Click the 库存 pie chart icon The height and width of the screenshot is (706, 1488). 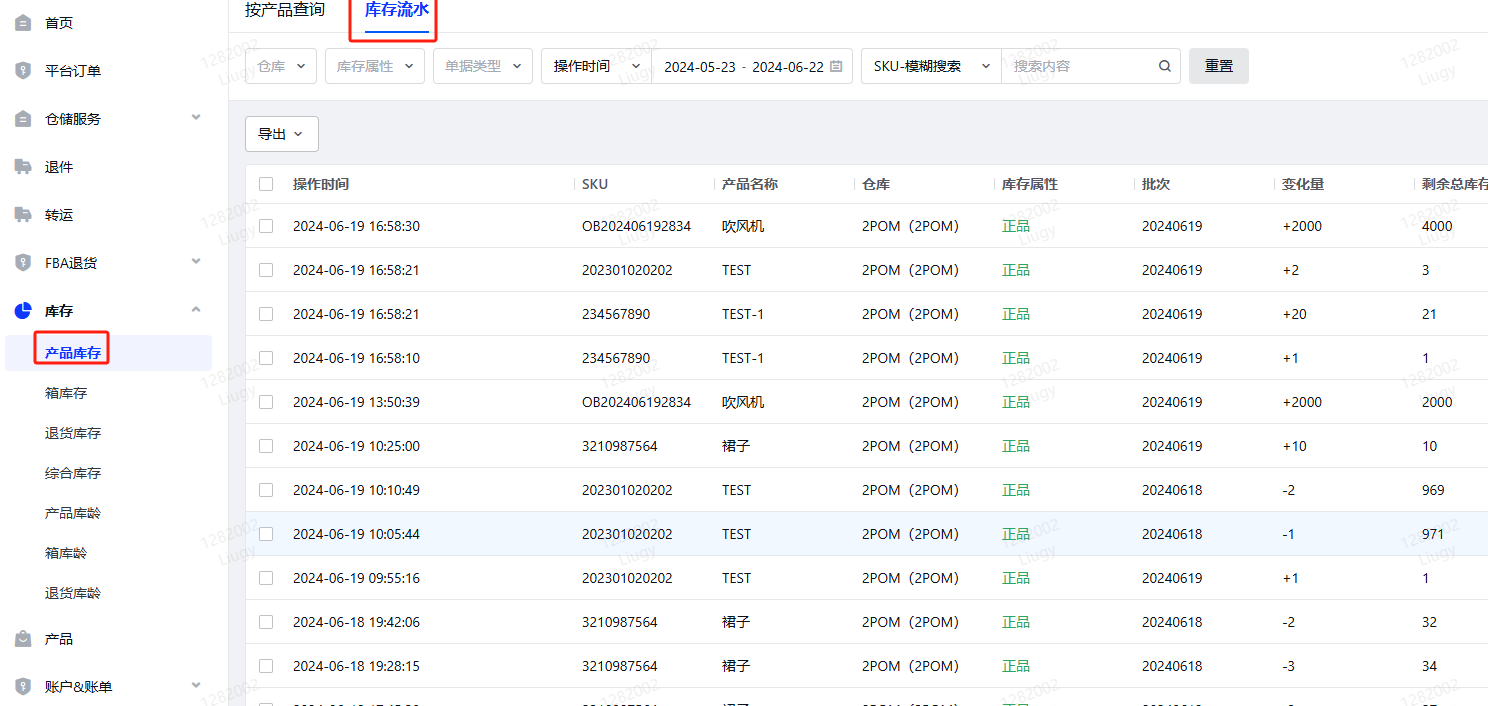tap(23, 311)
